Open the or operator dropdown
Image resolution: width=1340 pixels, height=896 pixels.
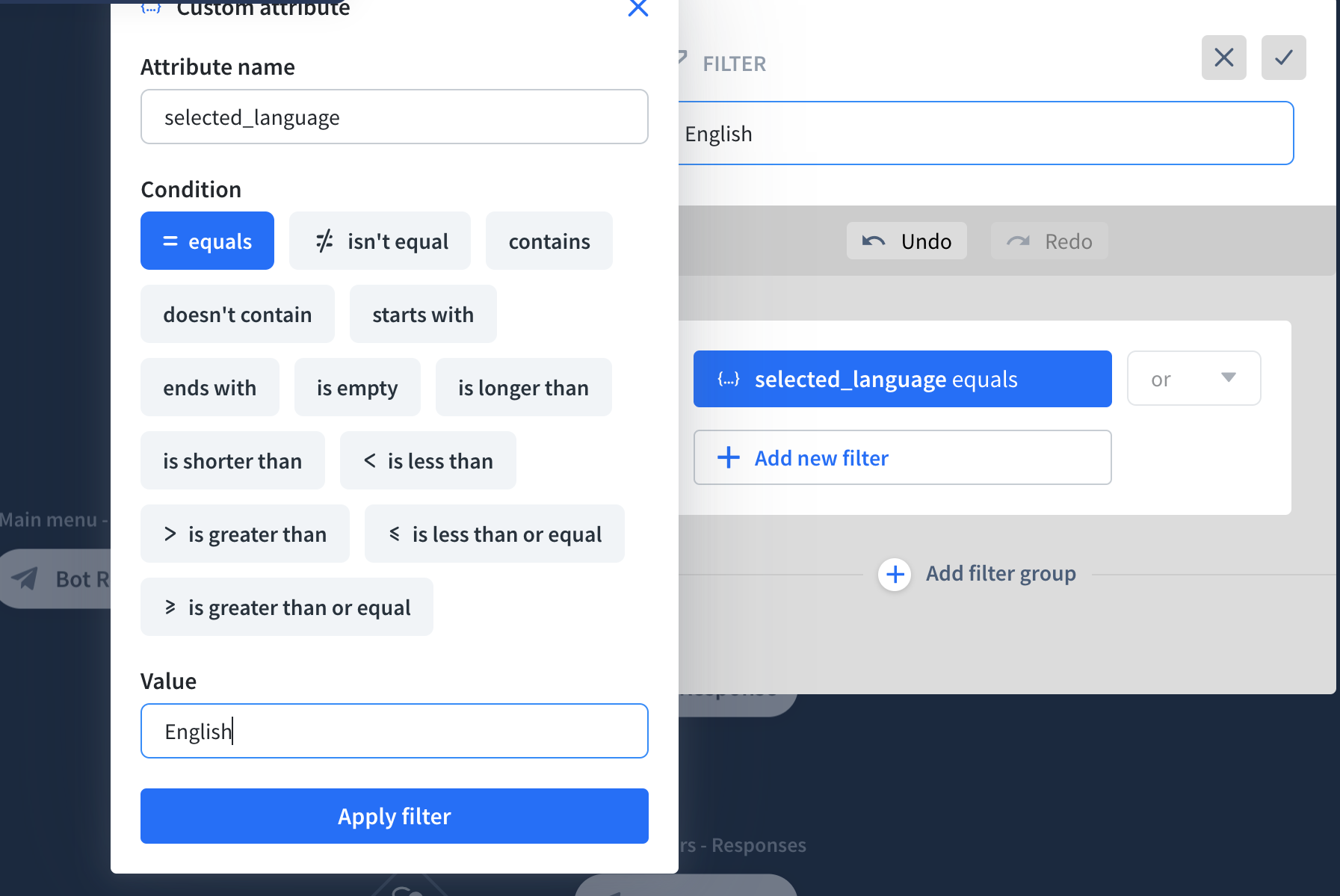(1194, 378)
